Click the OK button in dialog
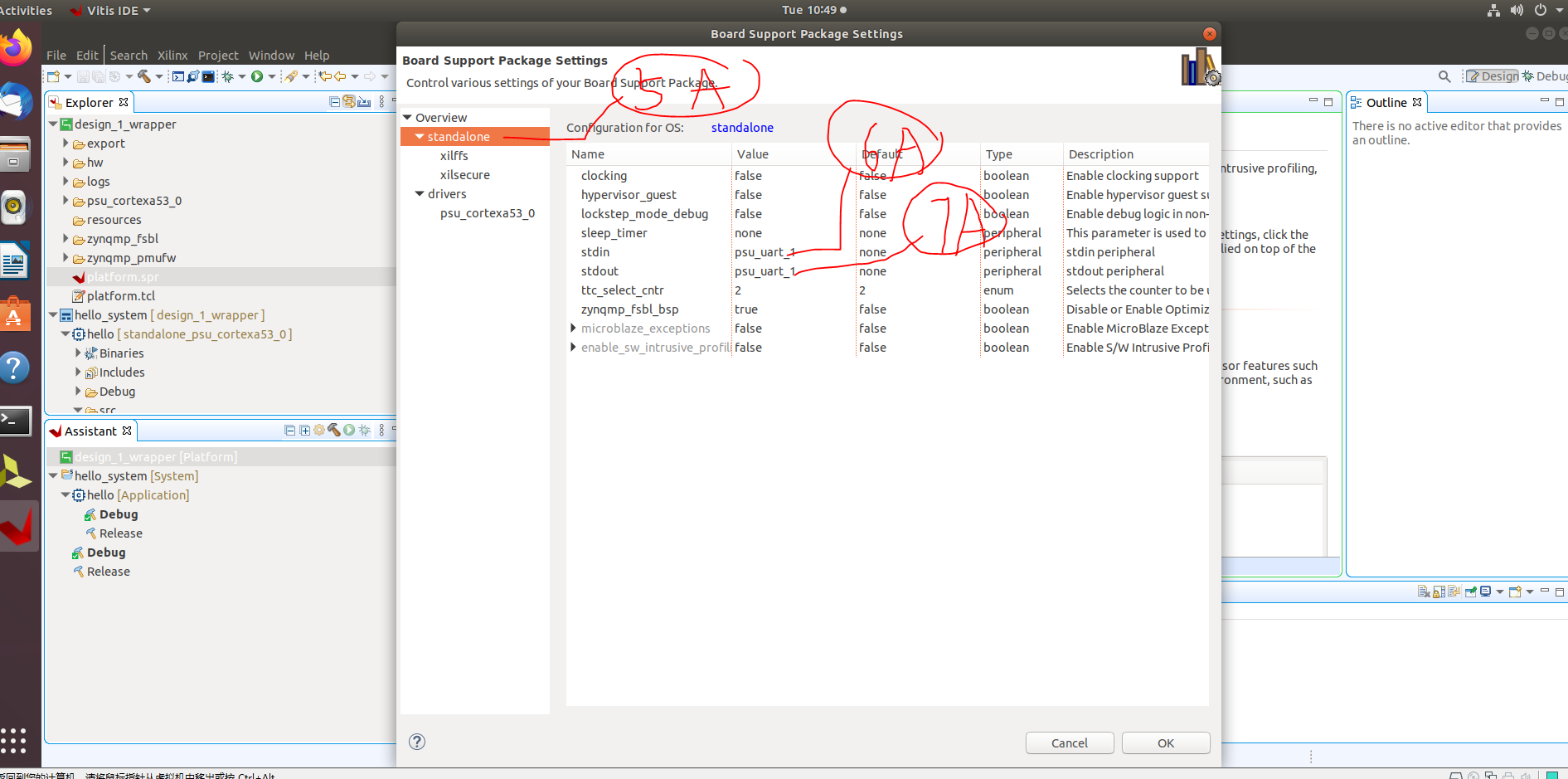Image resolution: width=1568 pixels, height=779 pixels. coord(1166,743)
